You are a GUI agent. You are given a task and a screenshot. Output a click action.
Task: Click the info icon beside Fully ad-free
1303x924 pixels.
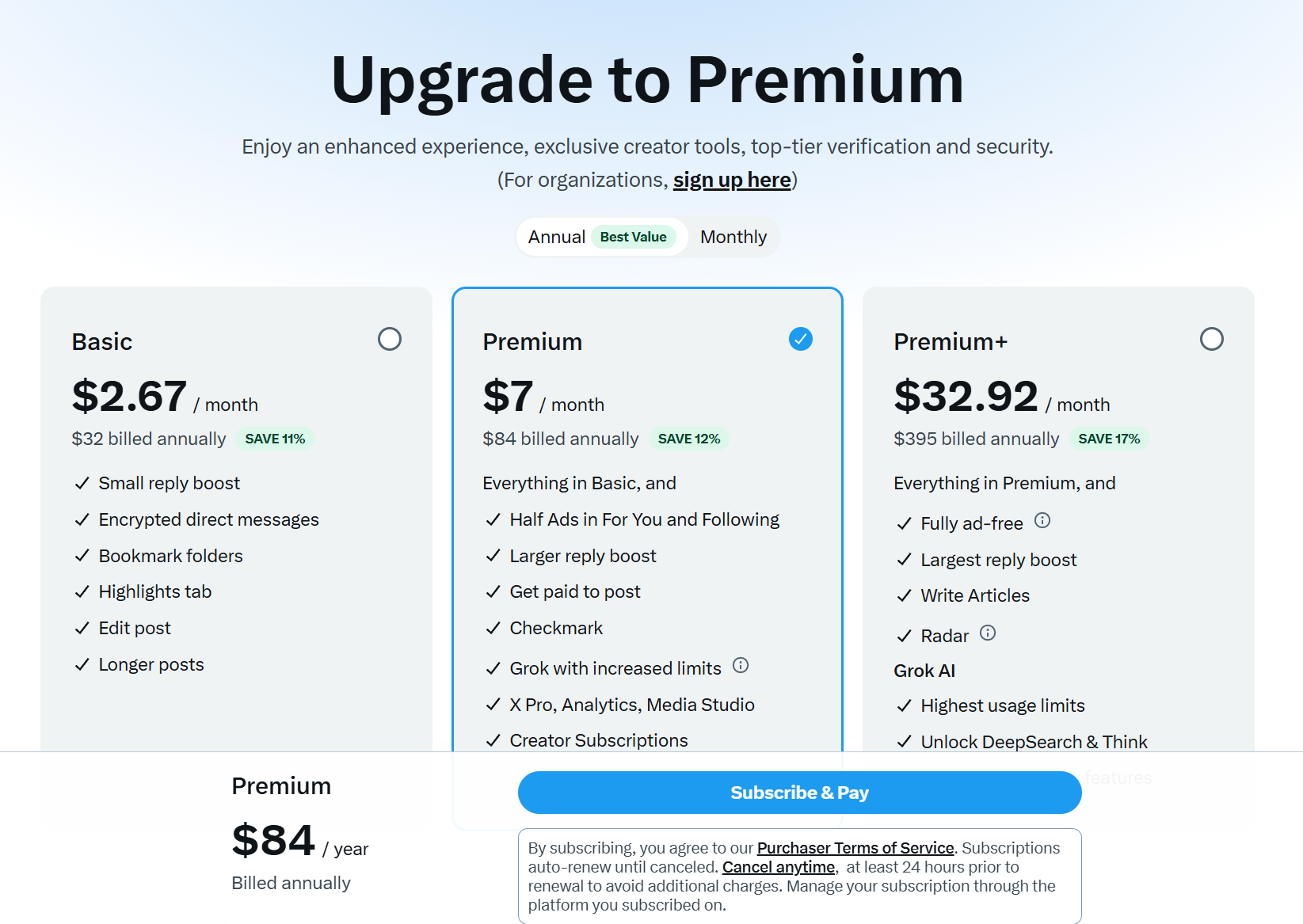(x=1042, y=520)
